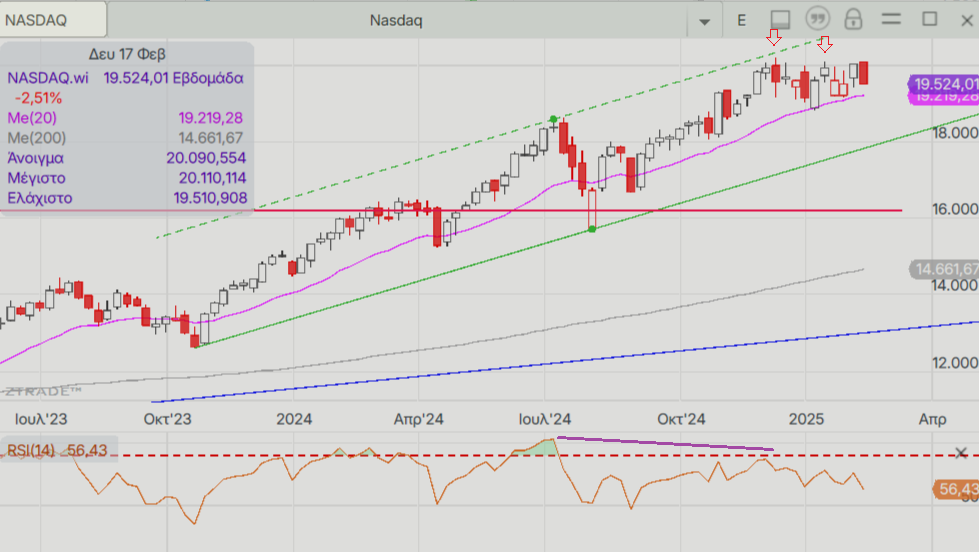This screenshot has height=552, width=979.
Task: Maximize the chart window
Action: [x=930, y=19]
